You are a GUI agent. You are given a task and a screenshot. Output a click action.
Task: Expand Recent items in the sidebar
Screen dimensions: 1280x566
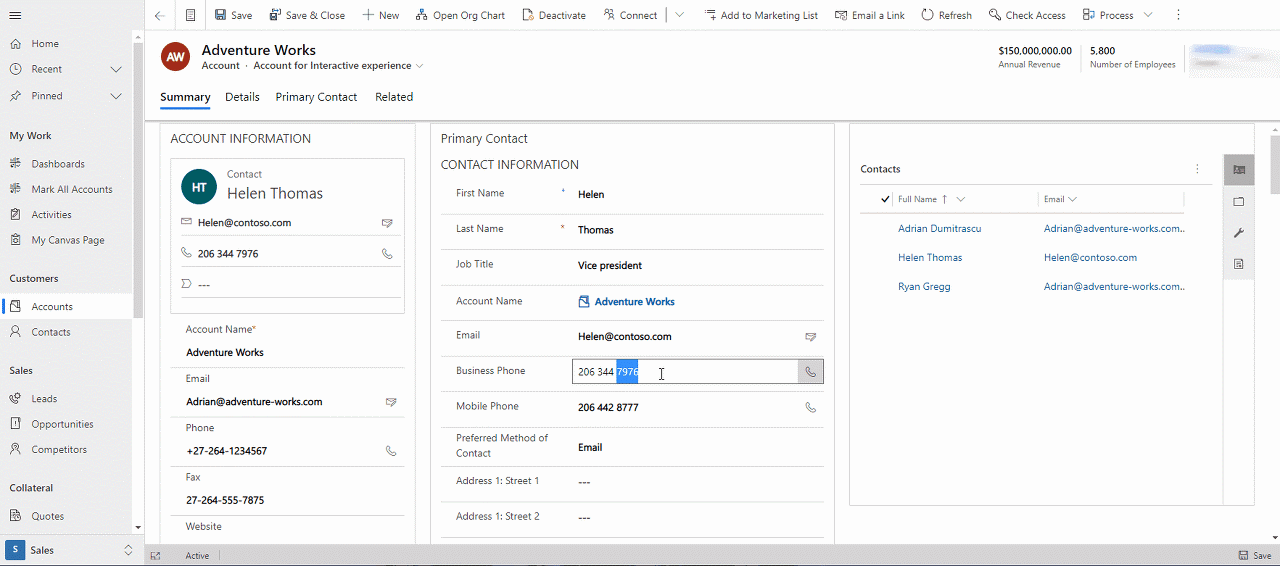116,69
